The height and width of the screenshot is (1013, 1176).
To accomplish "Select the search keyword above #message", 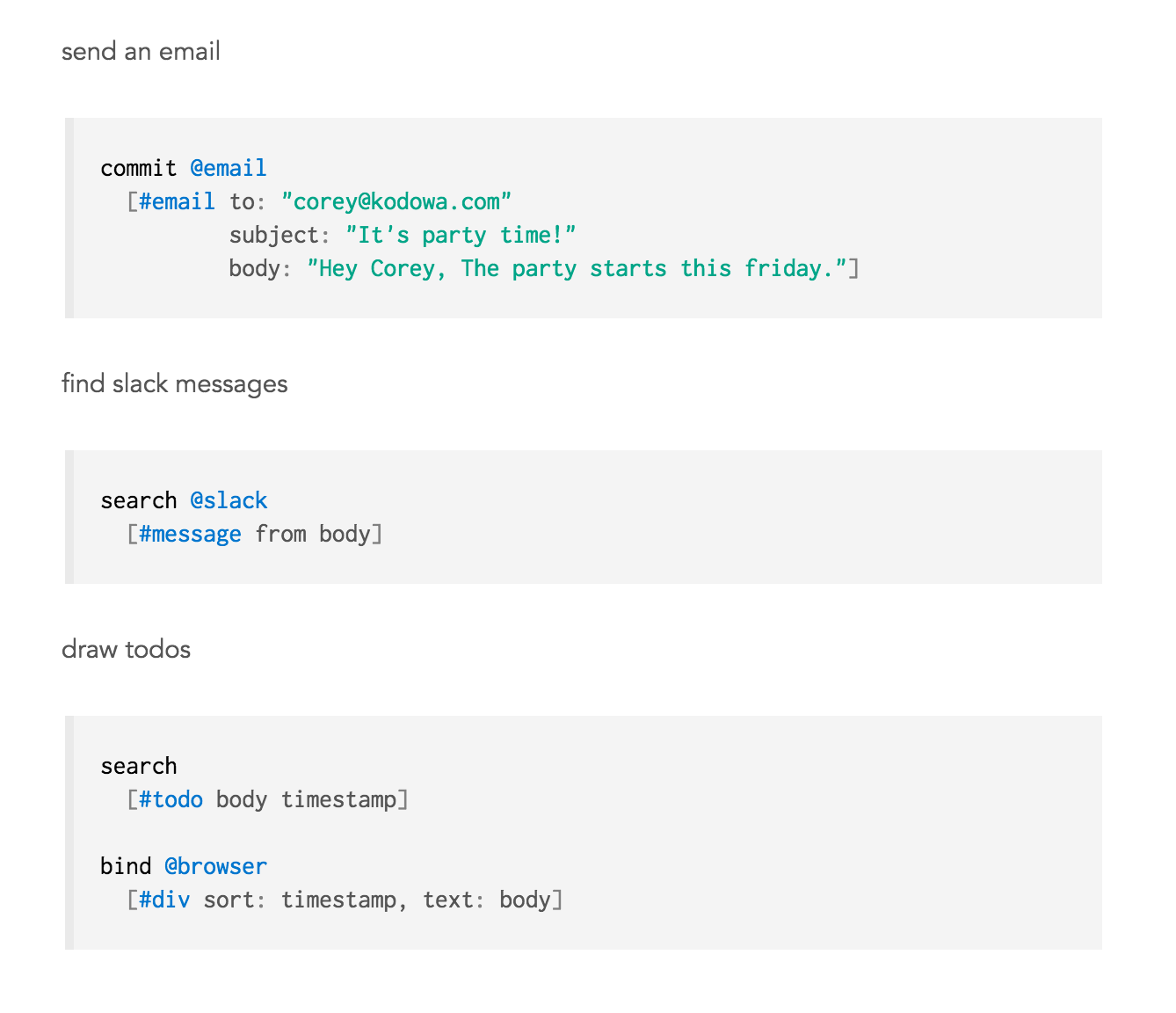I will coord(138,500).
